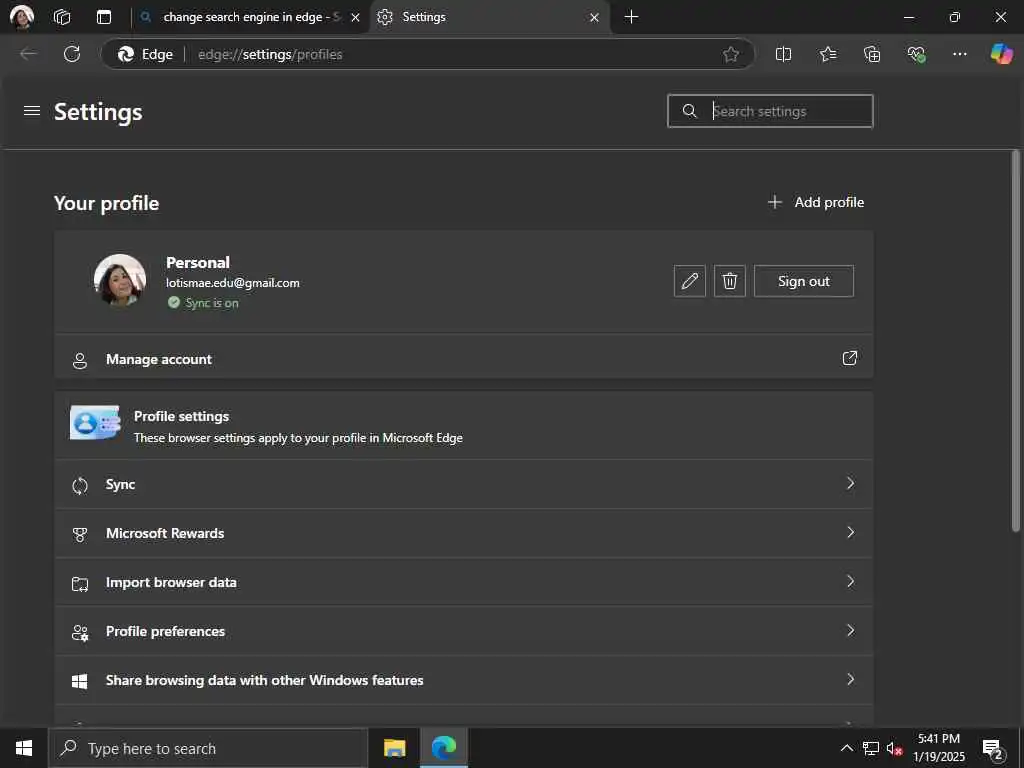Click the 'Sync is on' status text
The width and height of the screenshot is (1024, 768).
[212, 303]
